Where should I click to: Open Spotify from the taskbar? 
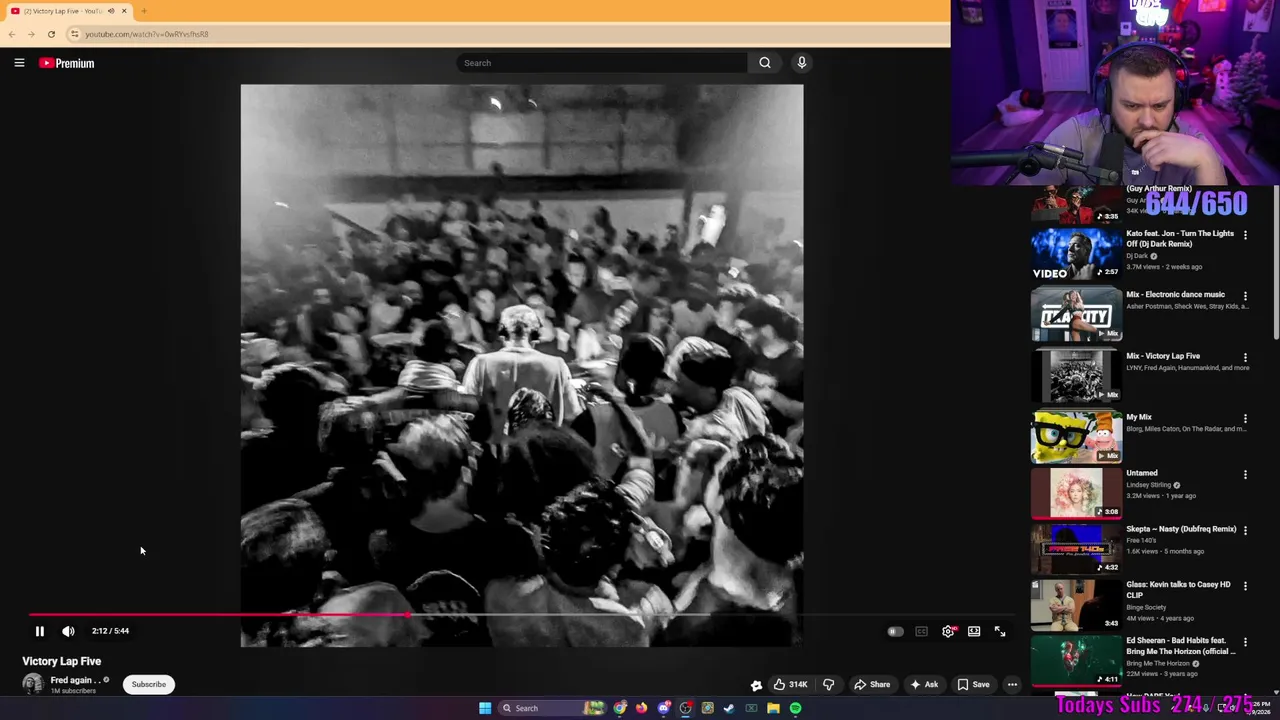tap(795, 708)
